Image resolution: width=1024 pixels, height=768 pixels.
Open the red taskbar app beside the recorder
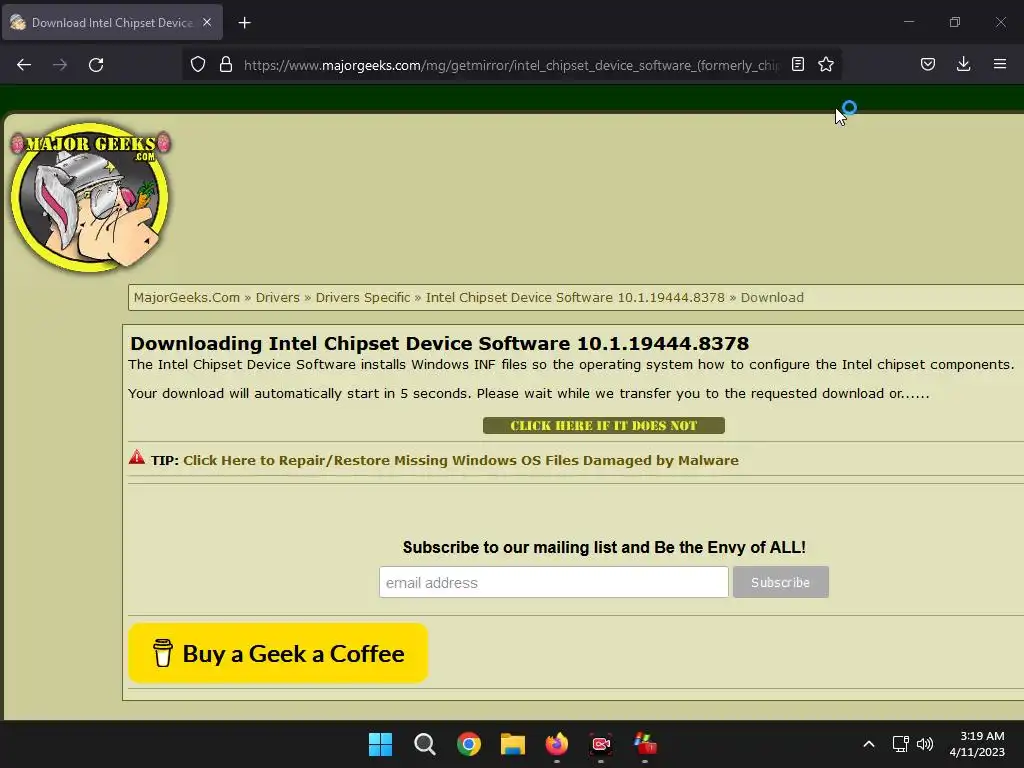(645, 744)
